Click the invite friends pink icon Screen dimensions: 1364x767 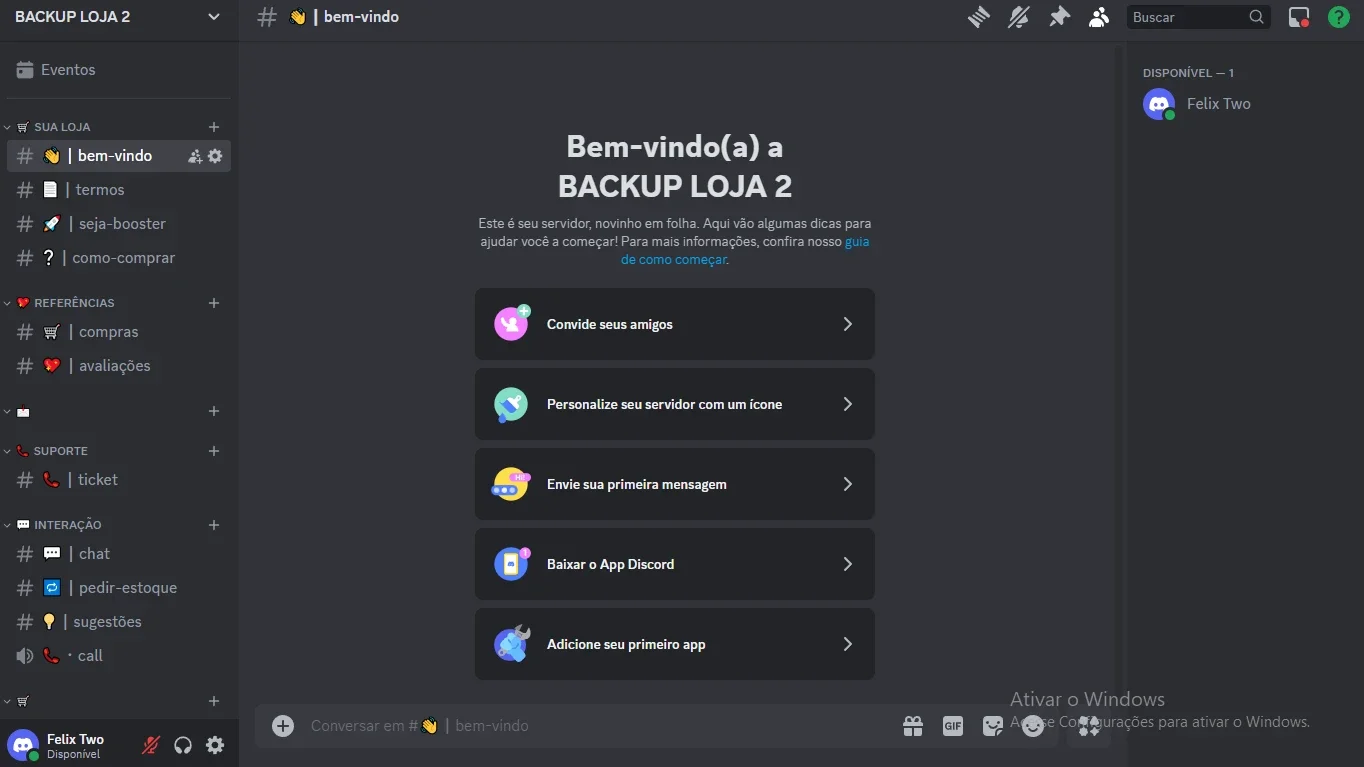(511, 324)
